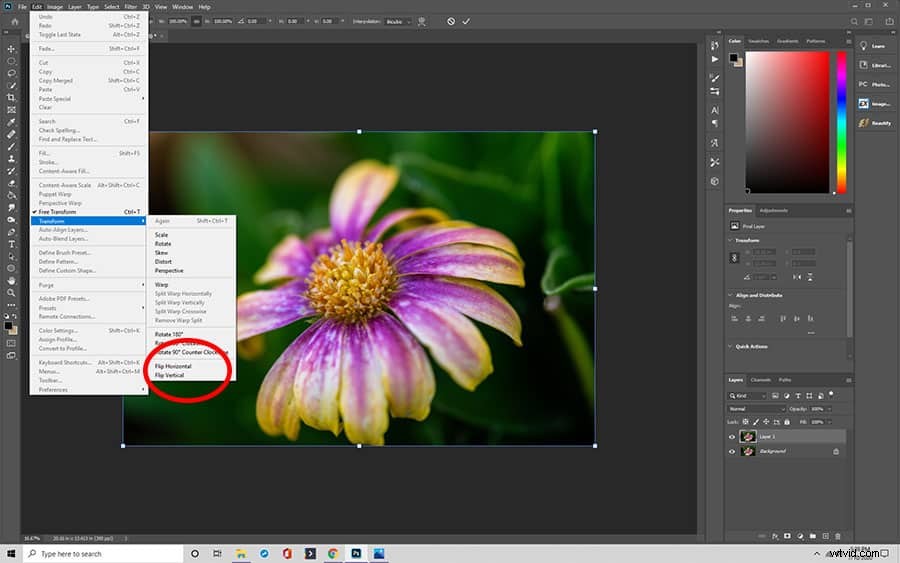Open the Opacity dropdown arrow
The width and height of the screenshot is (900, 563).
(829, 409)
